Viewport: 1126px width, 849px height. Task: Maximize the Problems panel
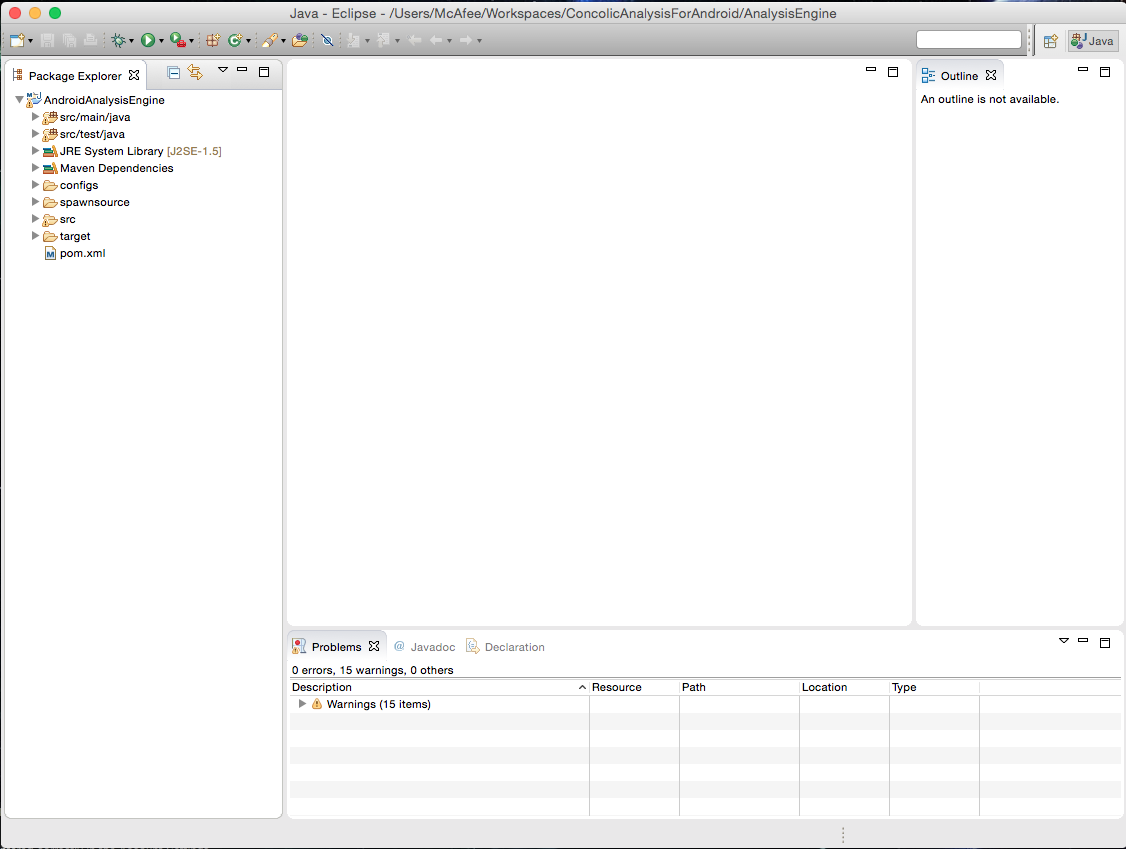[1105, 643]
